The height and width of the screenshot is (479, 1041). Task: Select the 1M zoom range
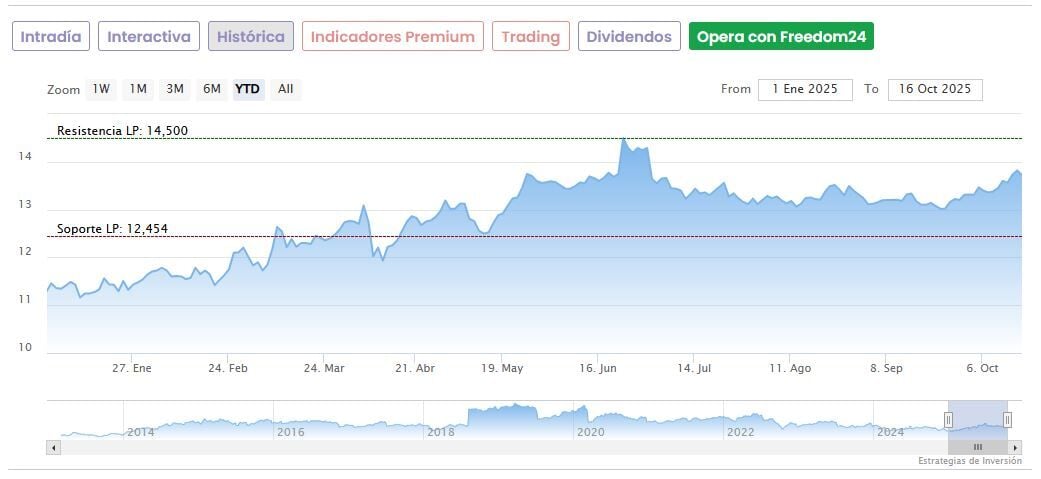pyautogui.click(x=138, y=89)
